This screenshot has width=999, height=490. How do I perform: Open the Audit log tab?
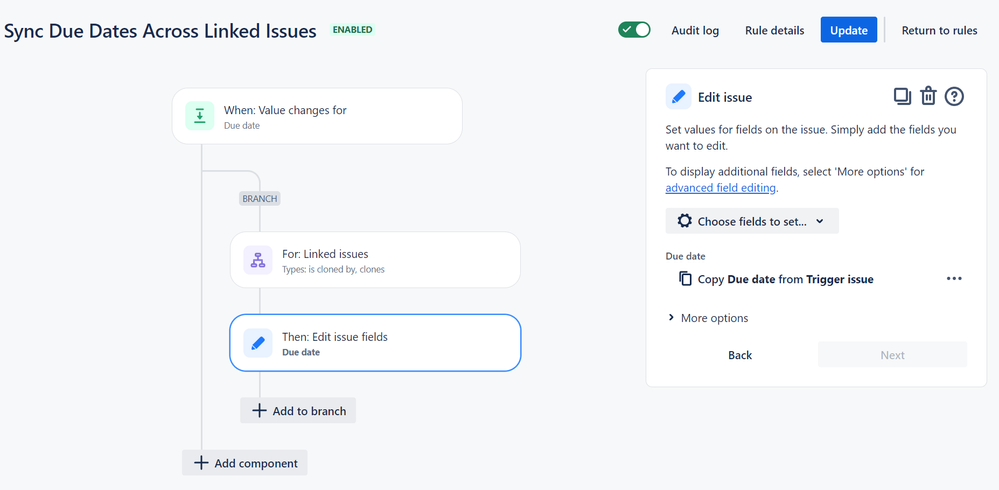695,31
